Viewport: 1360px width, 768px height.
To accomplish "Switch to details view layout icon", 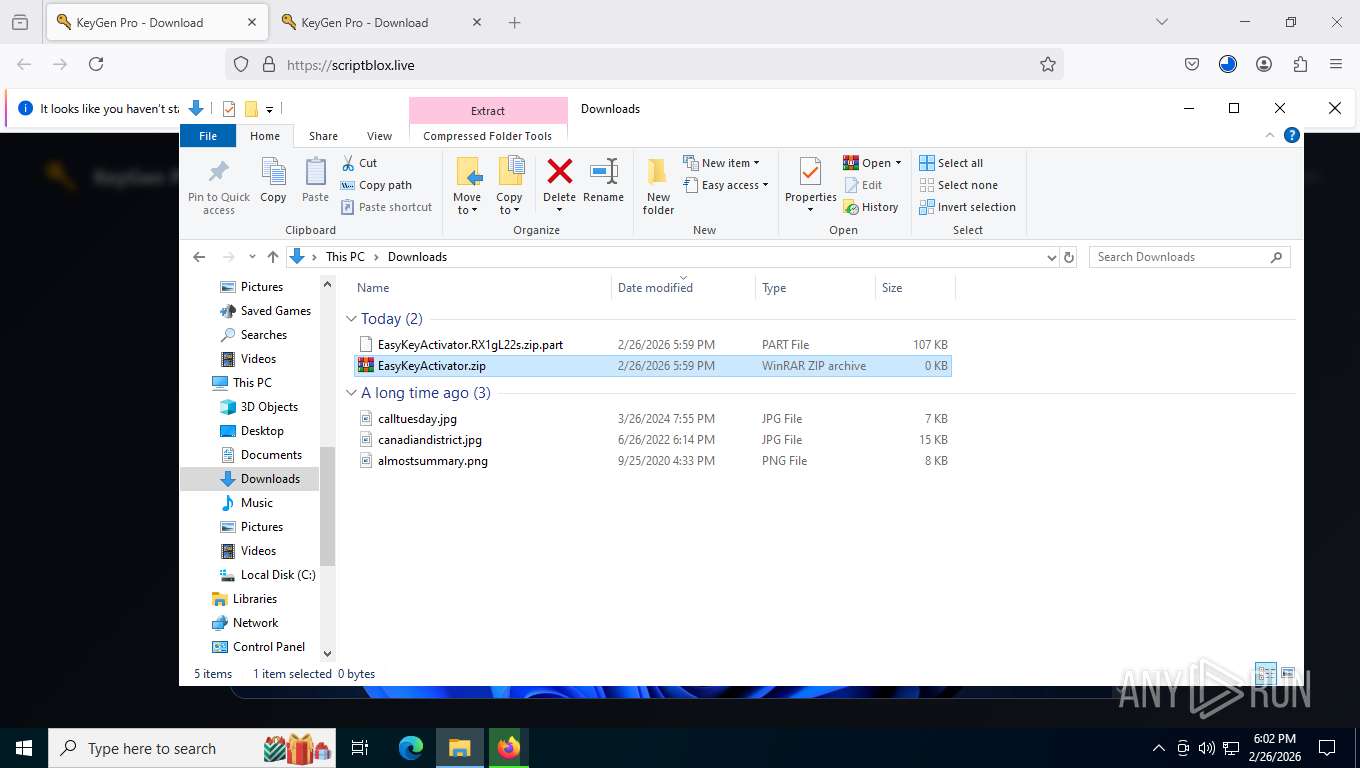I will [1265, 673].
